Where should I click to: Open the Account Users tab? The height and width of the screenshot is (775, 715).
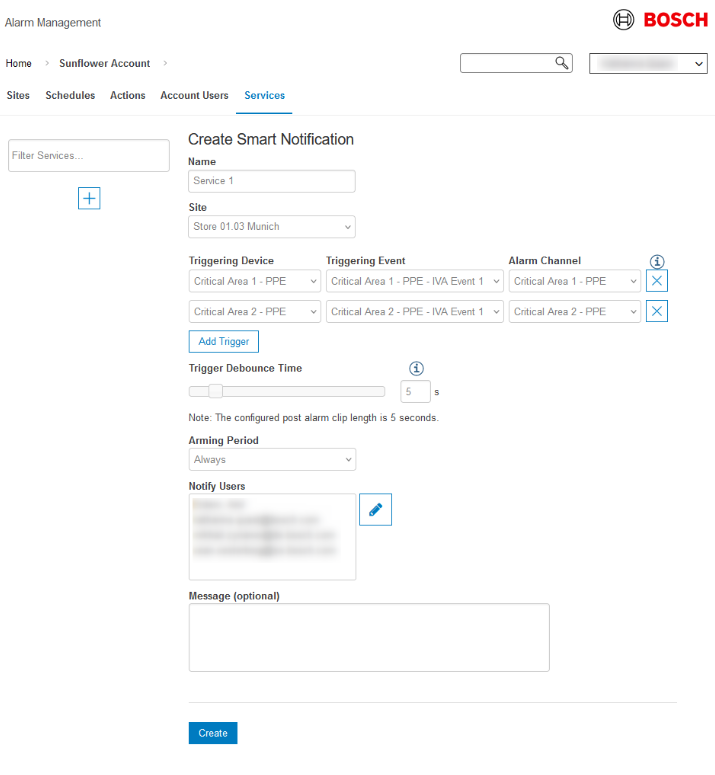point(194,96)
